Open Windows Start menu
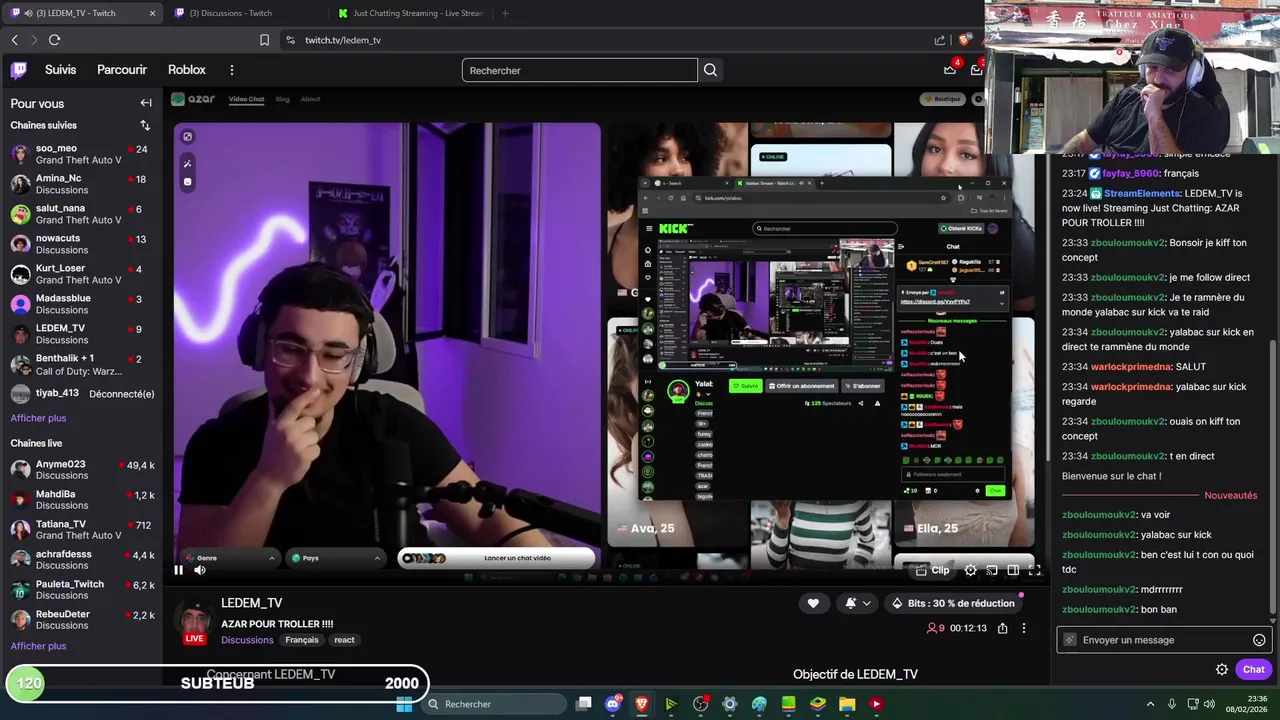1280x720 pixels. [x=404, y=704]
